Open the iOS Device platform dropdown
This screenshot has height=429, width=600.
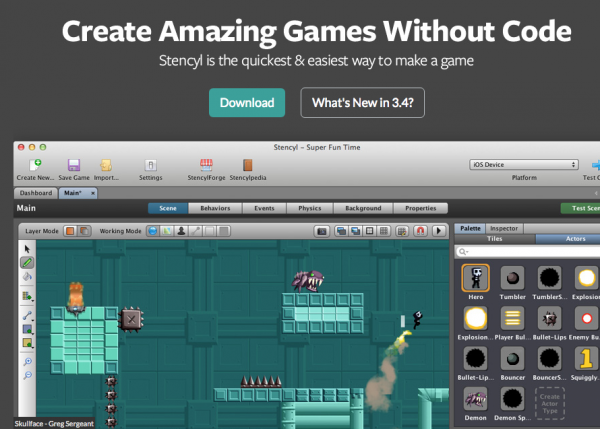524,164
